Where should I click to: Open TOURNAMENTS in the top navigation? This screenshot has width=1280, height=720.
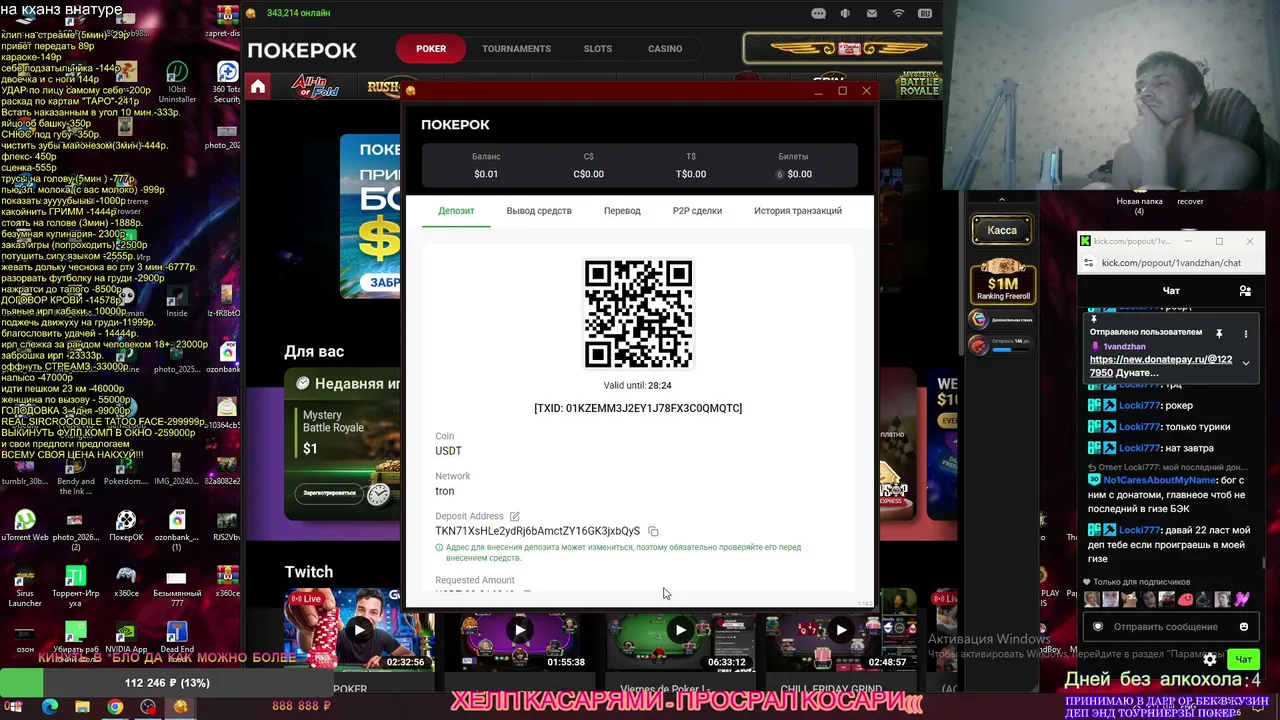pyautogui.click(x=516, y=49)
